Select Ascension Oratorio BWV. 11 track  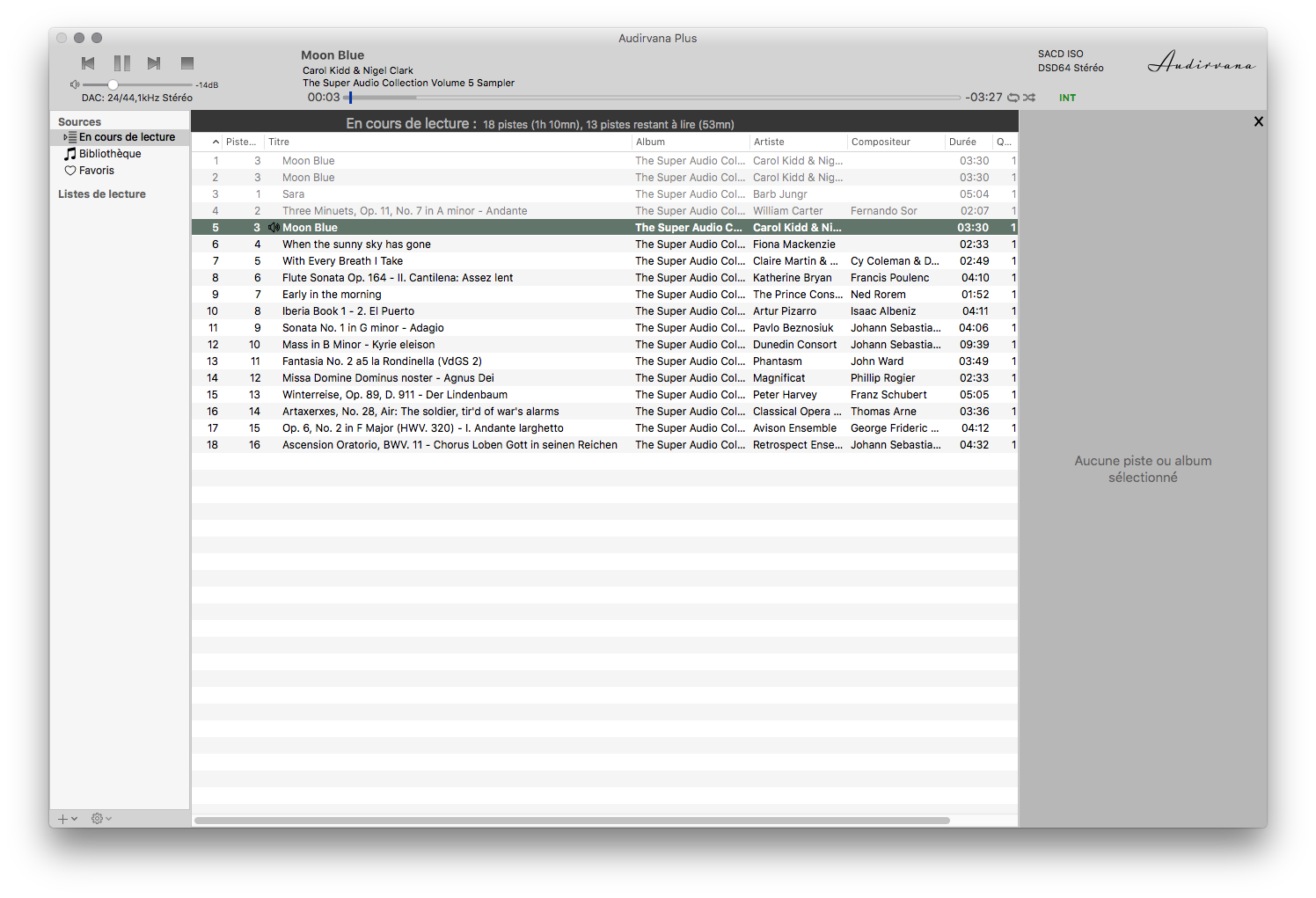604,445
